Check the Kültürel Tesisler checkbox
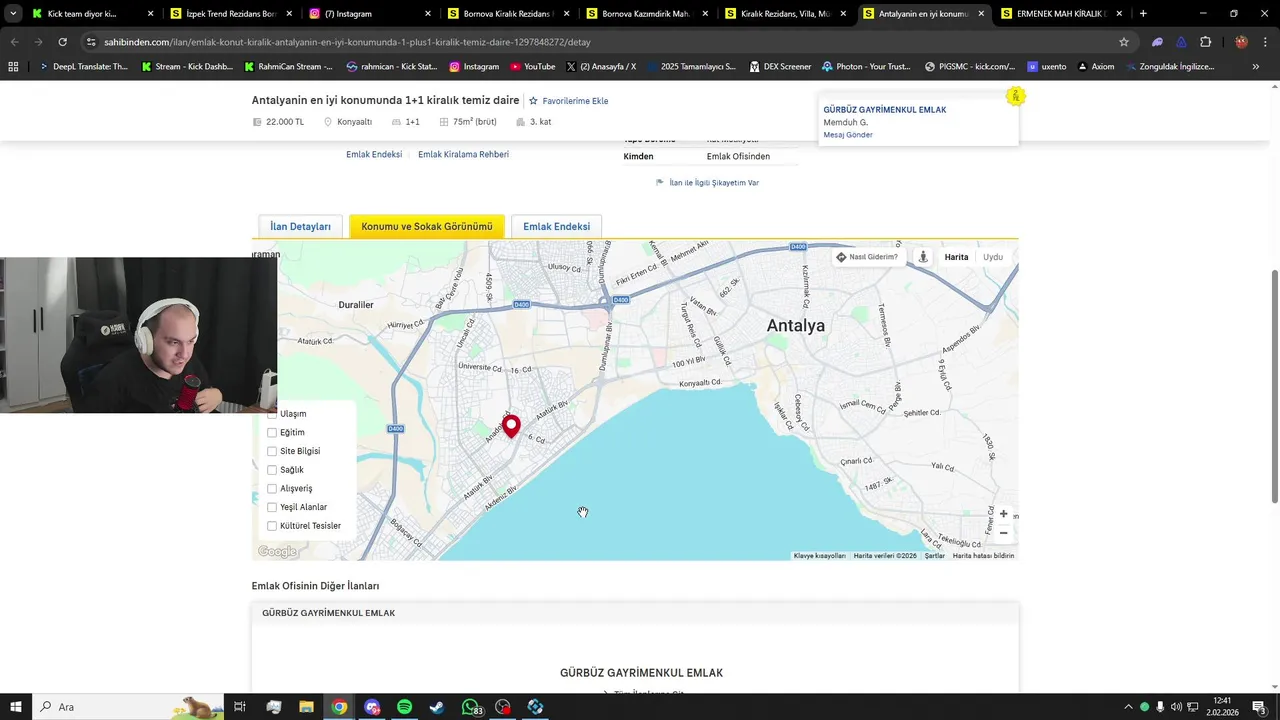 tap(271, 526)
